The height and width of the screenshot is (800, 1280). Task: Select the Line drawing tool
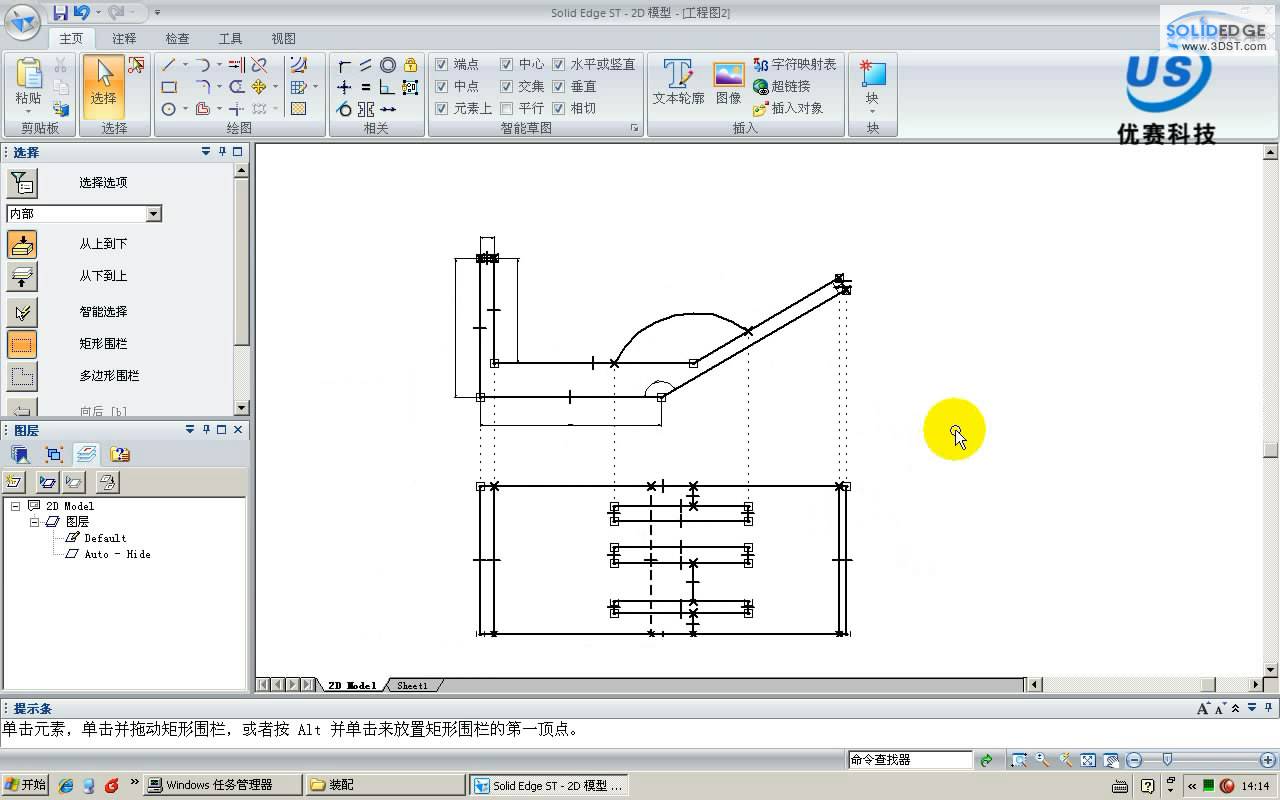pos(168,65)
